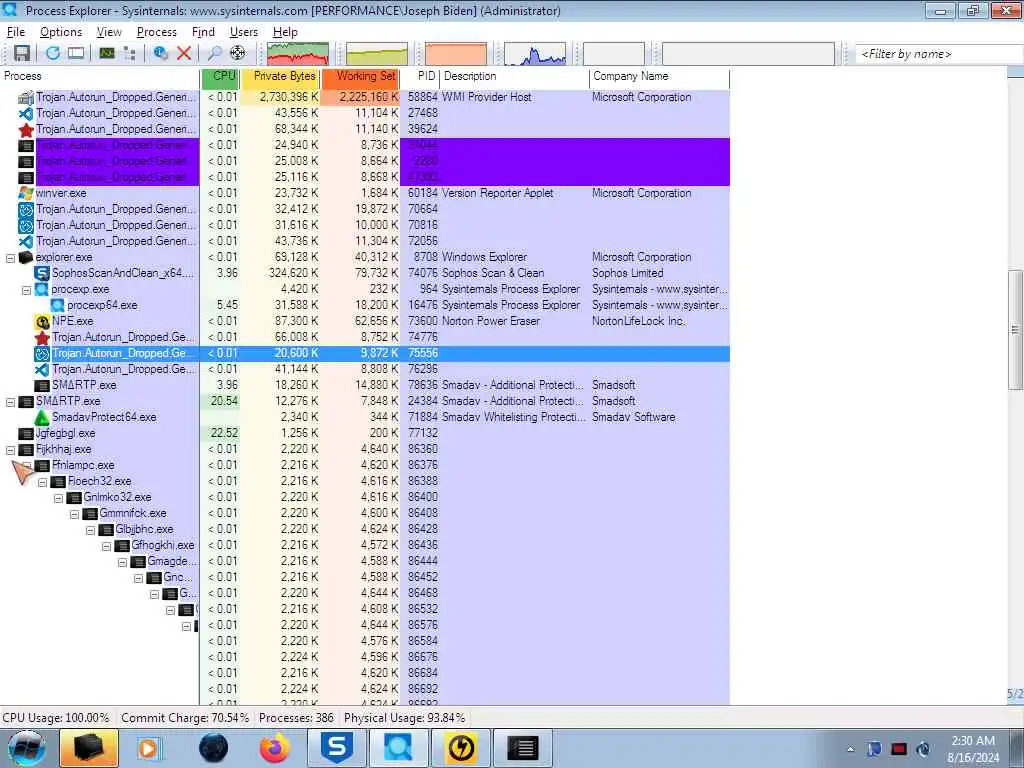Image resolution: width=1024 pixels, height=768 pixels.
Task: Open Sophos Scan & Clean taskbar button
Action: point(336,748)
